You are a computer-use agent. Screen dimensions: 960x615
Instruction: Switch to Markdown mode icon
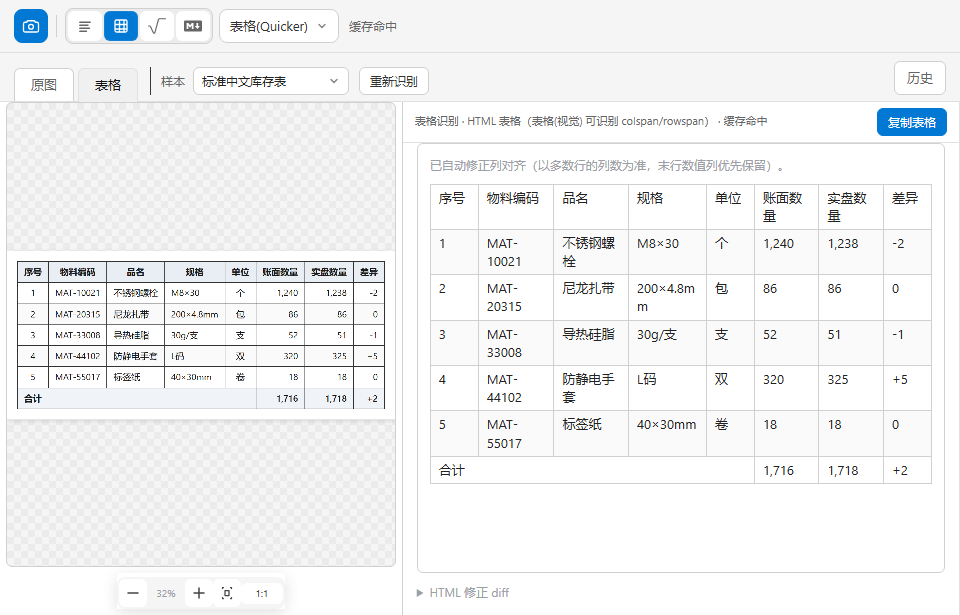(x=193, y=26)
